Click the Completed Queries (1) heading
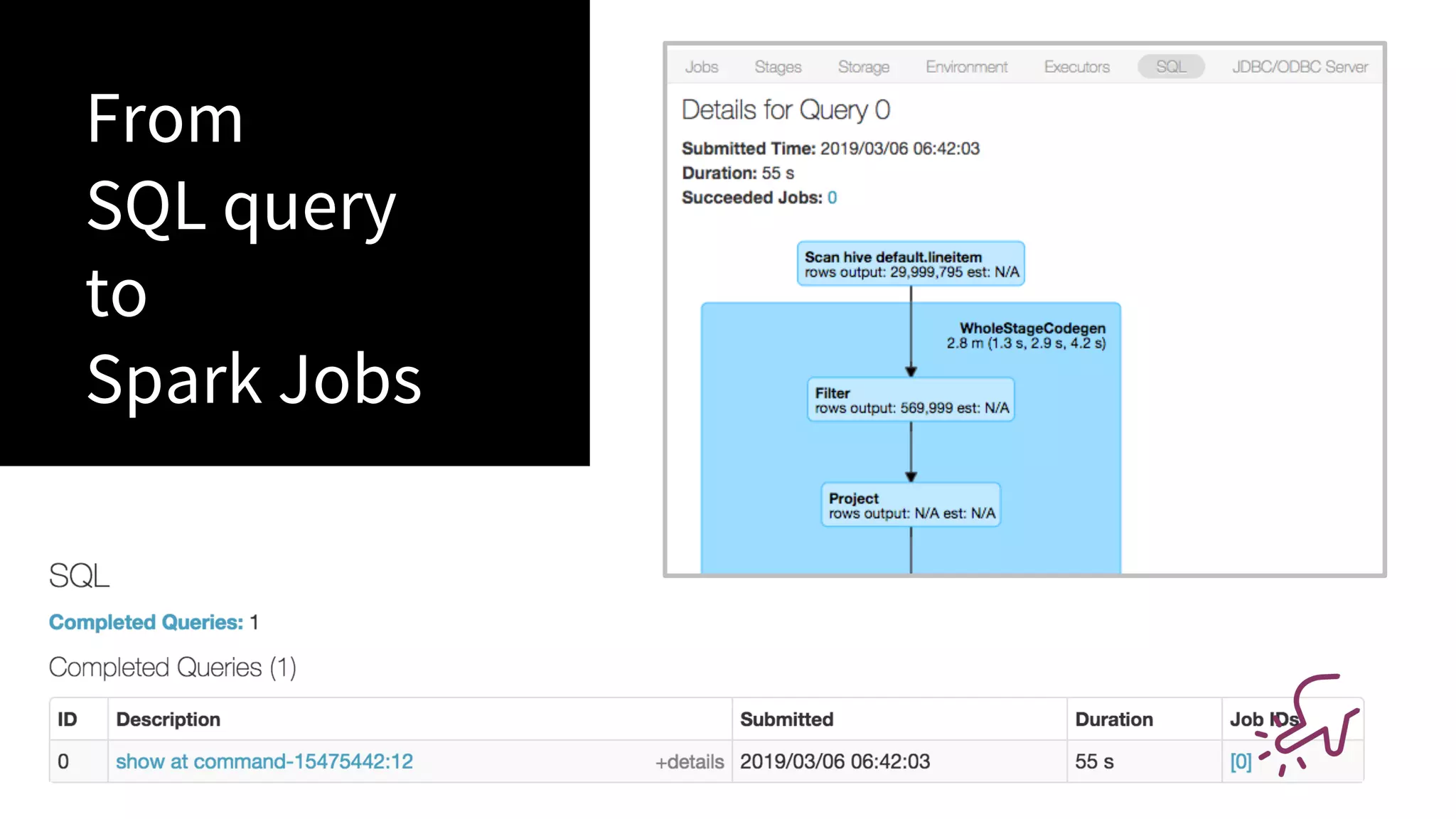Viewport: 1456px width, 819px height. [x=172, y=668]
